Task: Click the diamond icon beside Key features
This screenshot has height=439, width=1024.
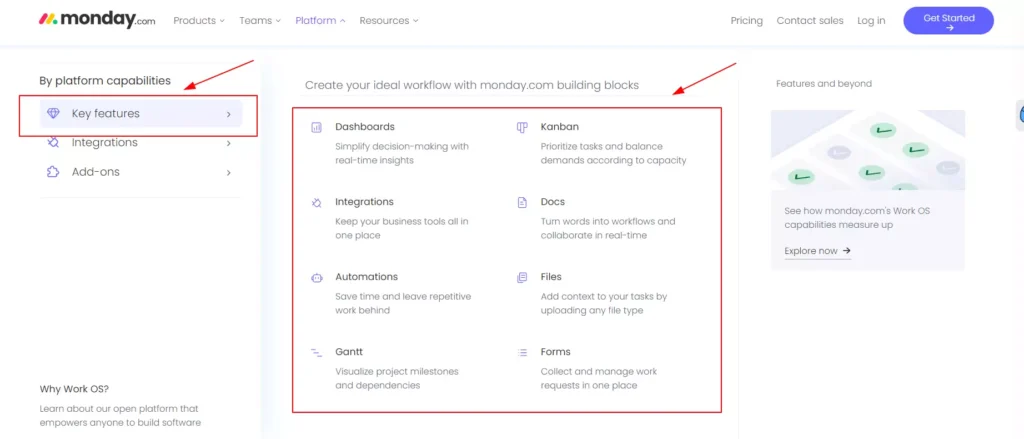Action: click(x=54, y=113)
